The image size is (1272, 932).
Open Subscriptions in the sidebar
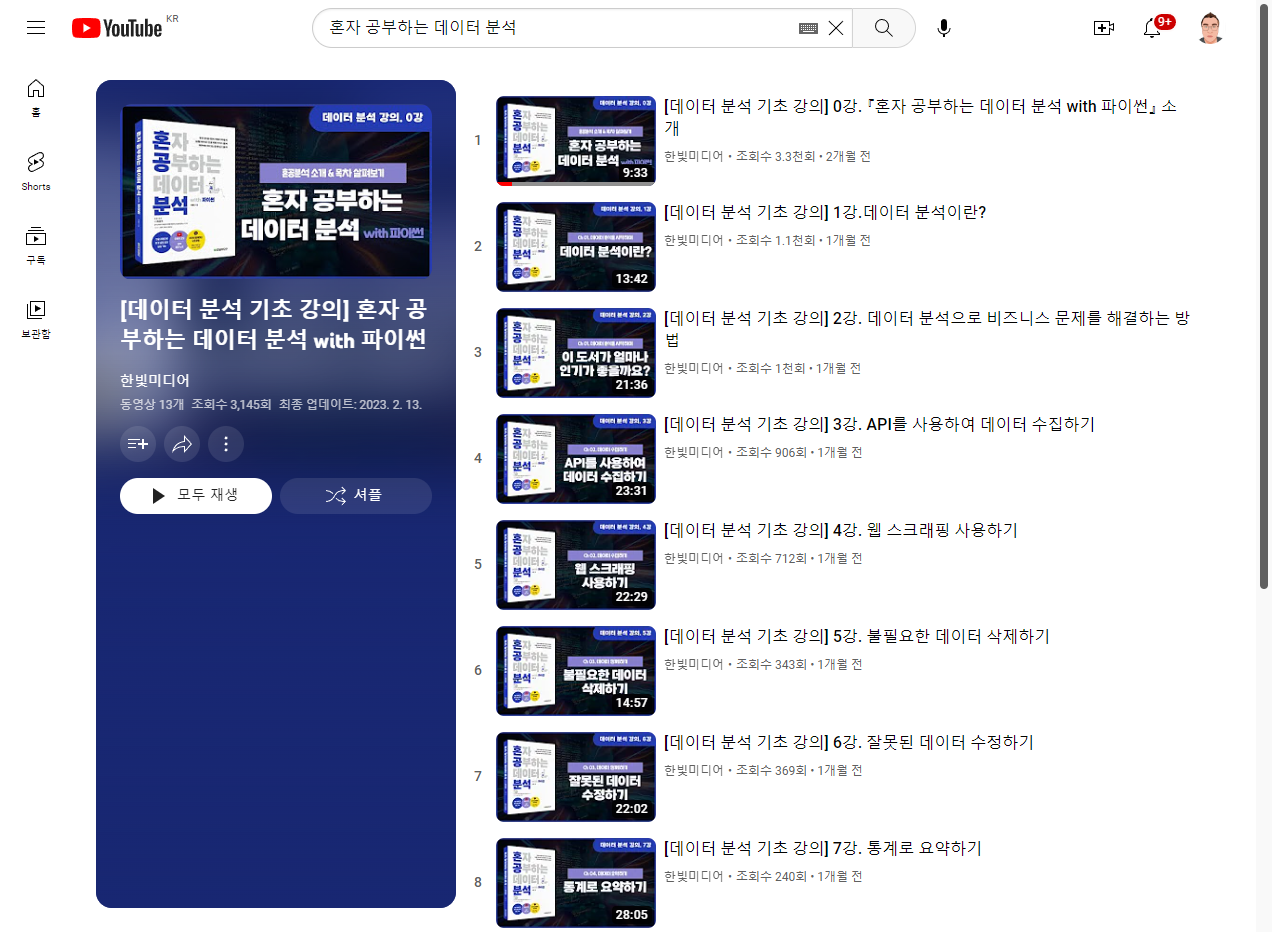click(x=36, y=245)
